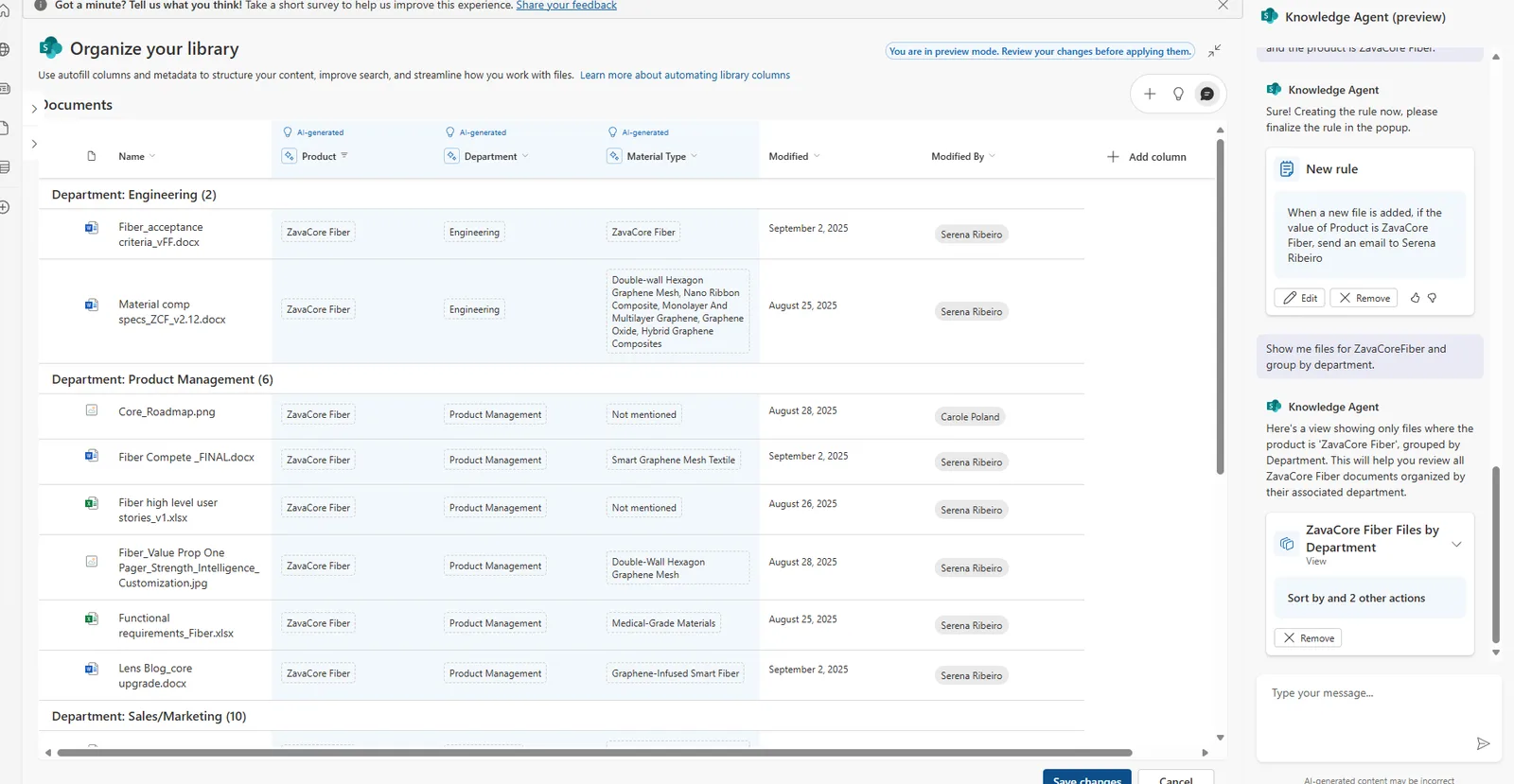Open Learn more about automating library columns

(685, 76)
